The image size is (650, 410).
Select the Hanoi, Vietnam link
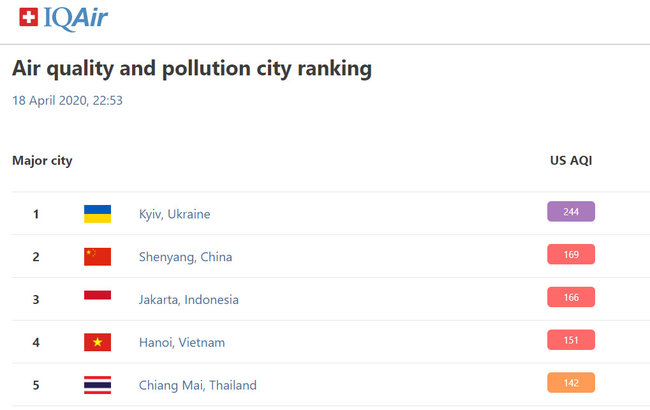click(x=182, y=343)
